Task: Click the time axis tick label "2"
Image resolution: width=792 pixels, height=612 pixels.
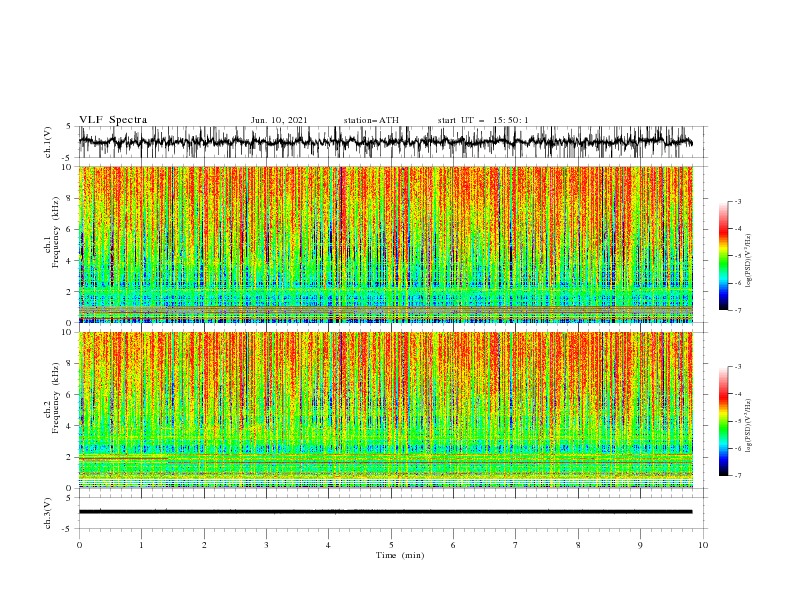Action: (x=204, y=545)
